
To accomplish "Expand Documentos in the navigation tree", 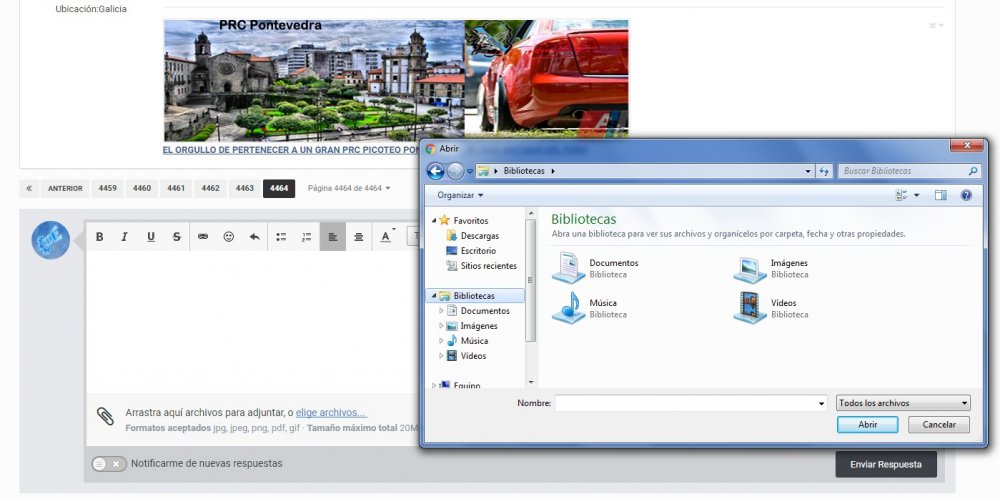I will (x=441, y=311).
